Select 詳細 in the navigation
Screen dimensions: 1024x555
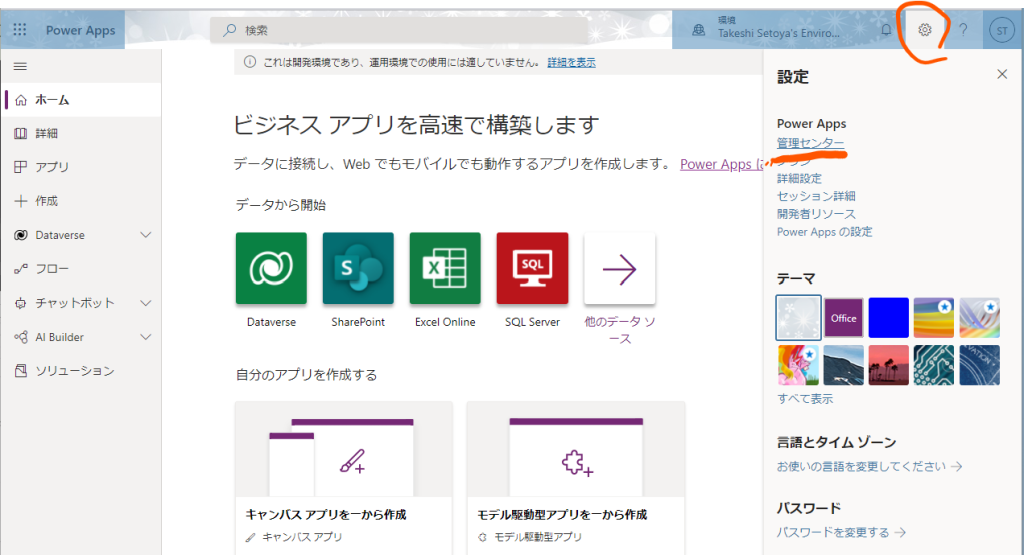point(82,133)
